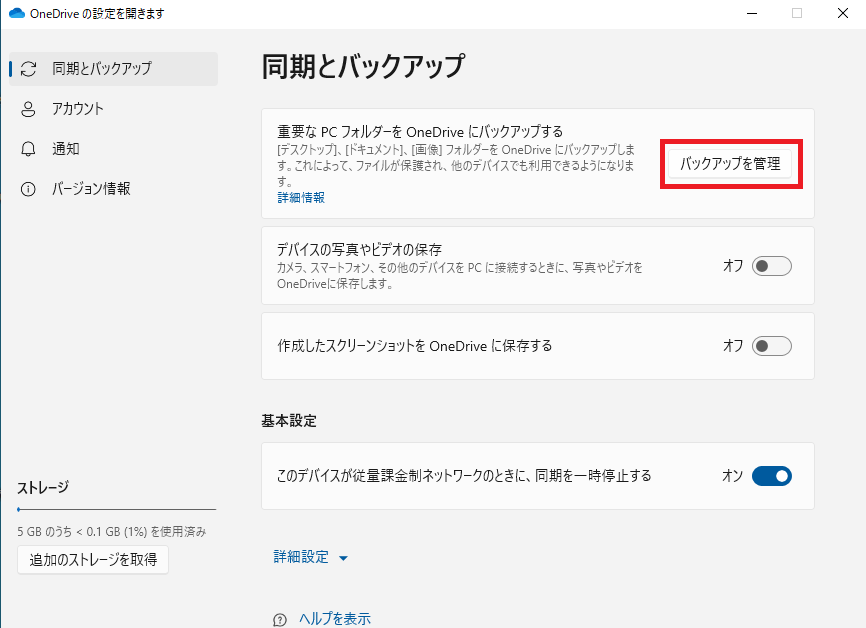This screenshot has height=628, width=866.
Task: Click the OneDrive cloud icon in title bar
Action: (17, 13)
